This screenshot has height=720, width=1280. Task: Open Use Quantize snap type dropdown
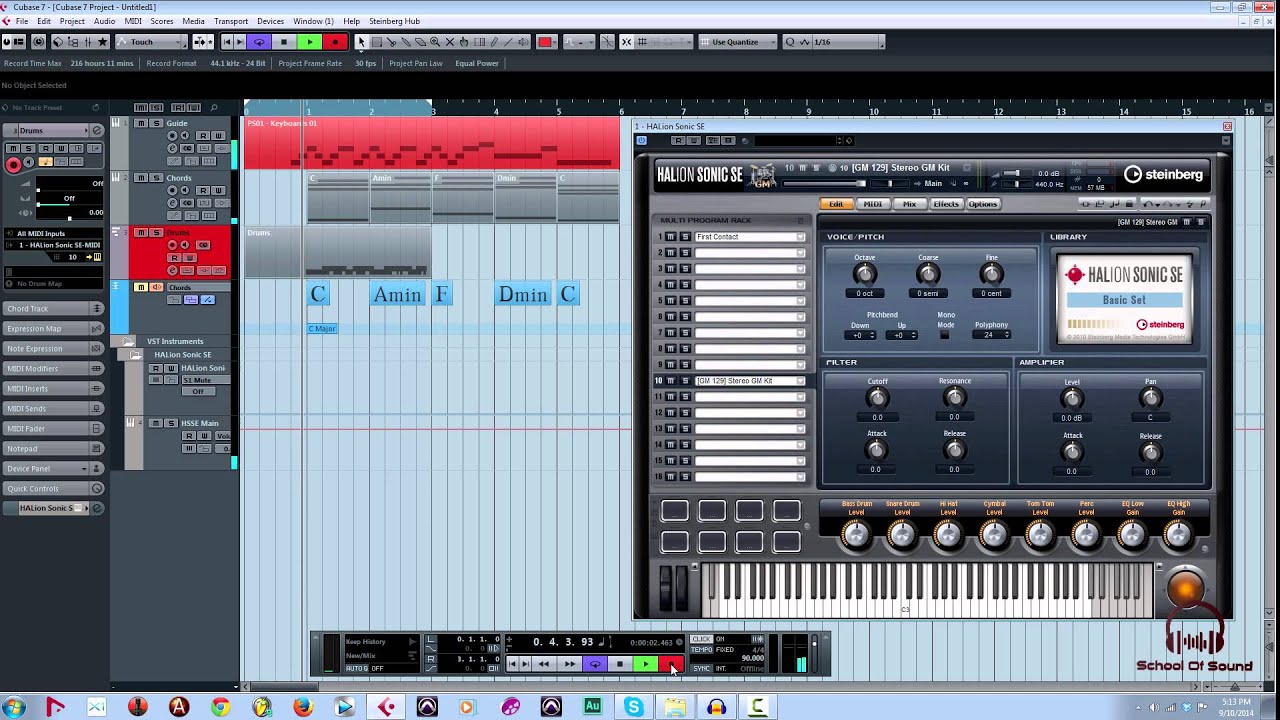(x=740, y=42)
